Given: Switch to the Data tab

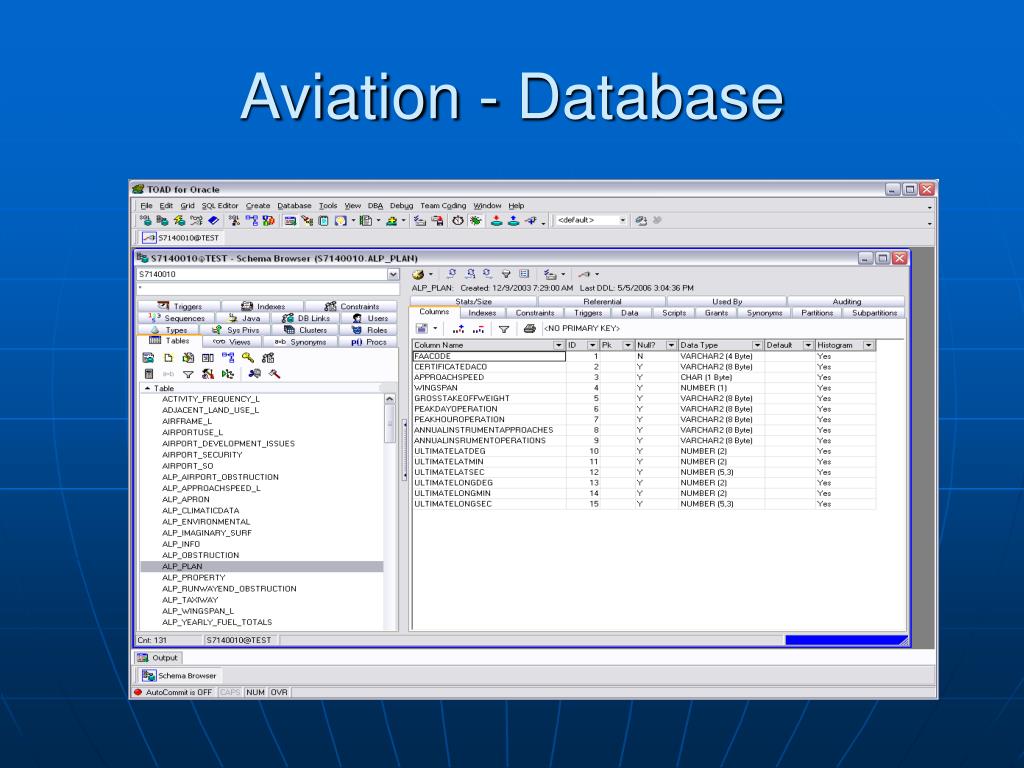Looking at the screenshot, I should point(630,313).
